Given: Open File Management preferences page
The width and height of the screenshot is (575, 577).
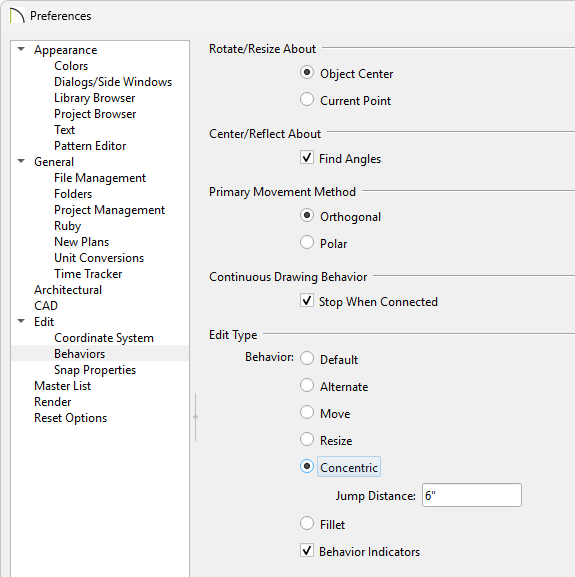Looking at the screenshot, I should [x=100, y=178].
